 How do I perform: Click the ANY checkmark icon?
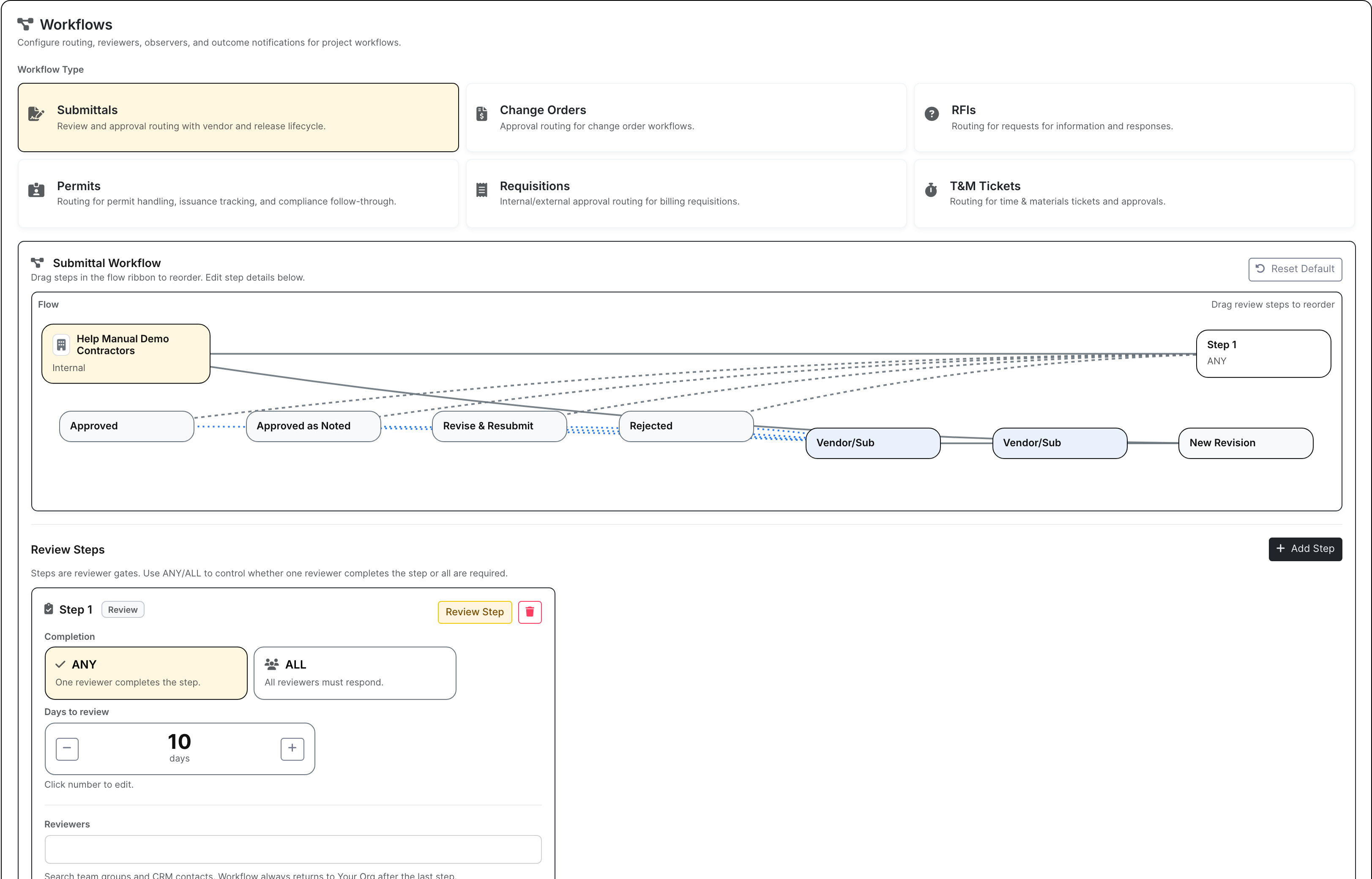pos(60,664)
